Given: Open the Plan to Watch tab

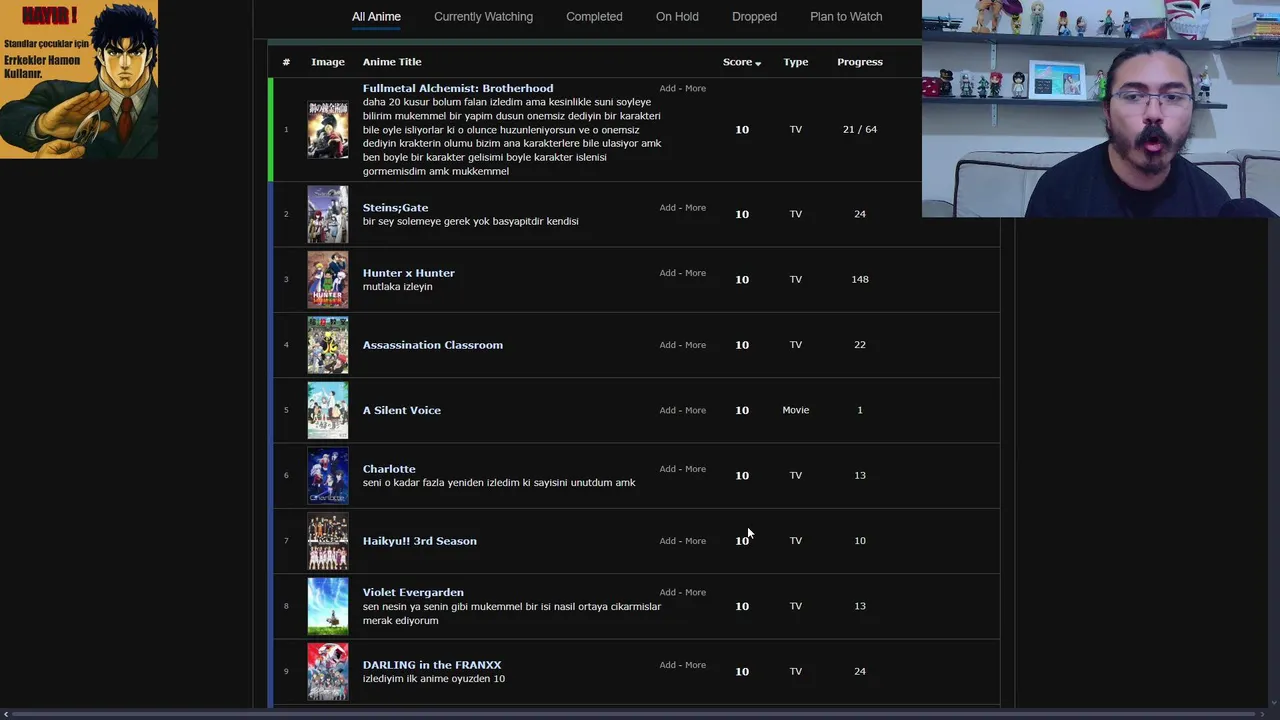Looking at the screenshot, I should point(846,16).
